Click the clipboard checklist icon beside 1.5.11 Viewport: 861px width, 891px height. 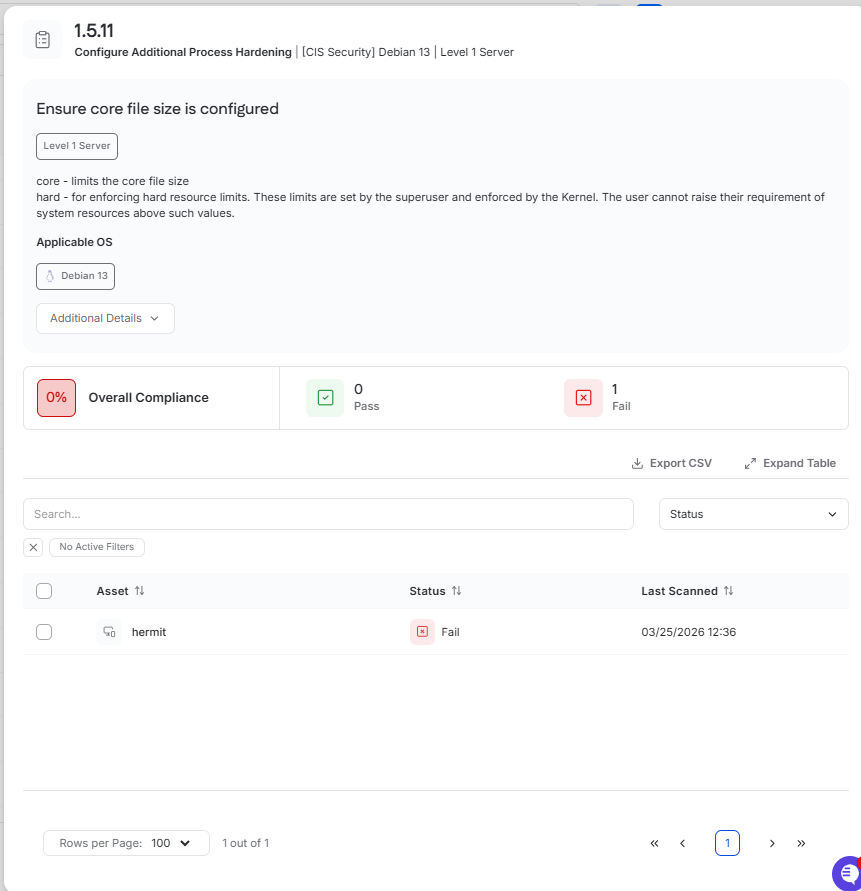(x=43, y=40)
